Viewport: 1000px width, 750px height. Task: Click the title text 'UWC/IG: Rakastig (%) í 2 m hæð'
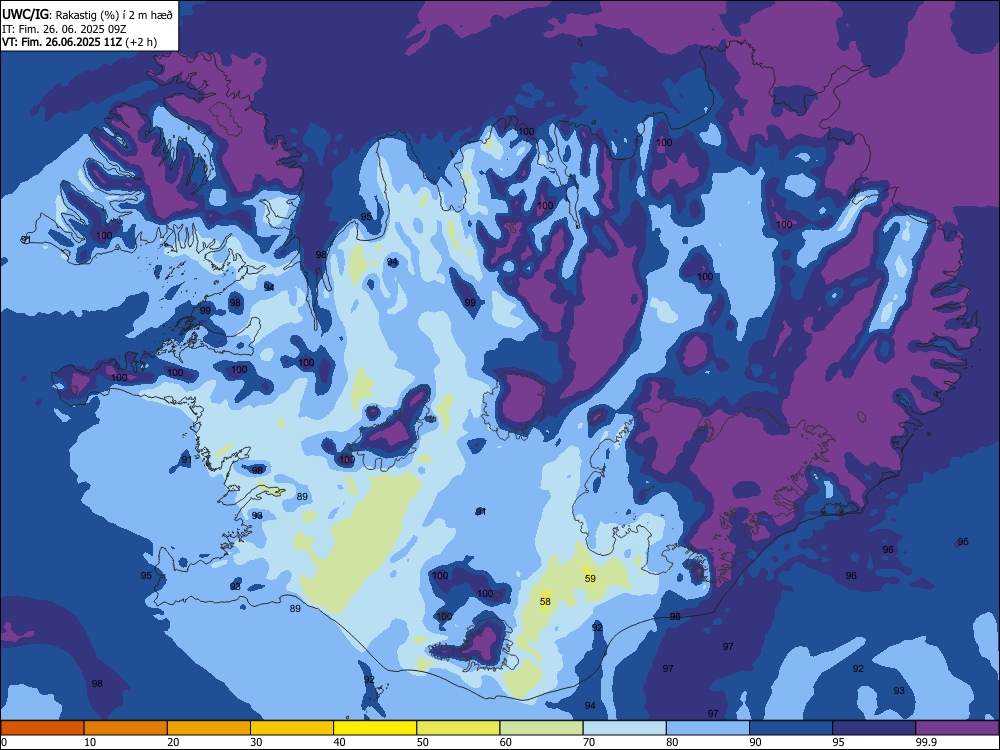(87, 14)
